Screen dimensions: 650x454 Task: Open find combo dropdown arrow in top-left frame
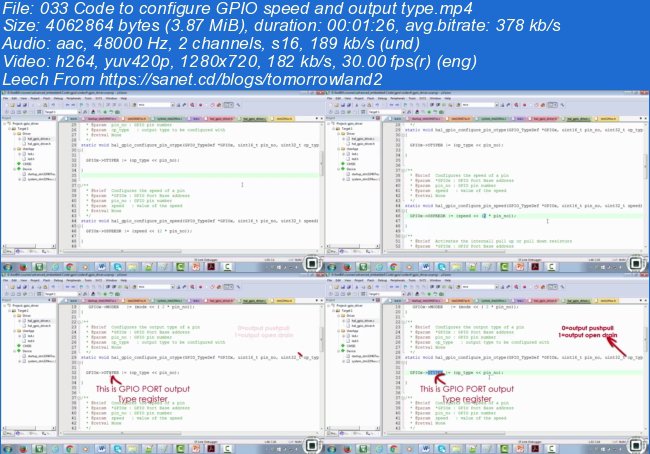(172, 105)
